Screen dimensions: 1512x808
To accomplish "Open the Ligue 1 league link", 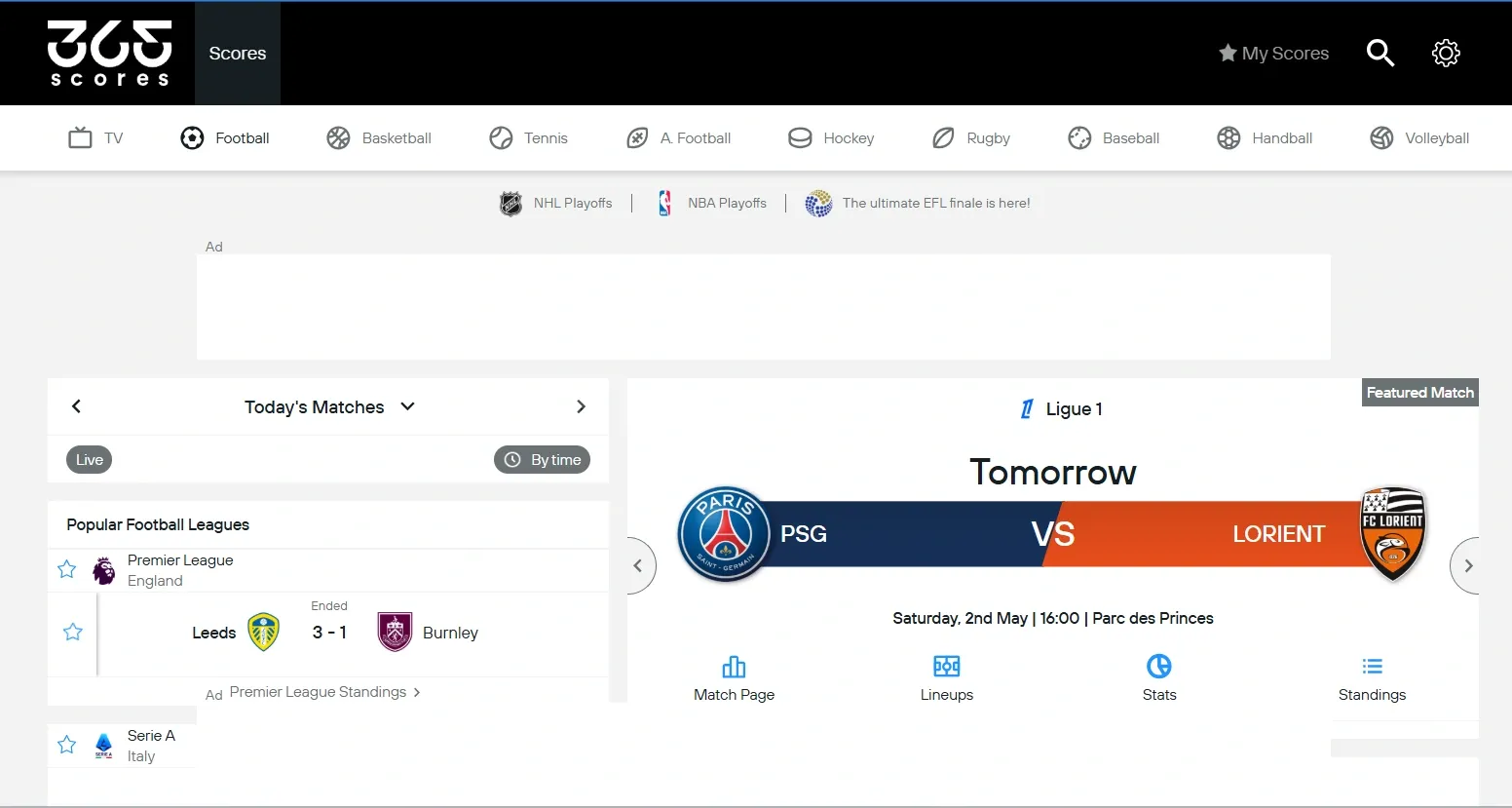I will [1061, 409].
